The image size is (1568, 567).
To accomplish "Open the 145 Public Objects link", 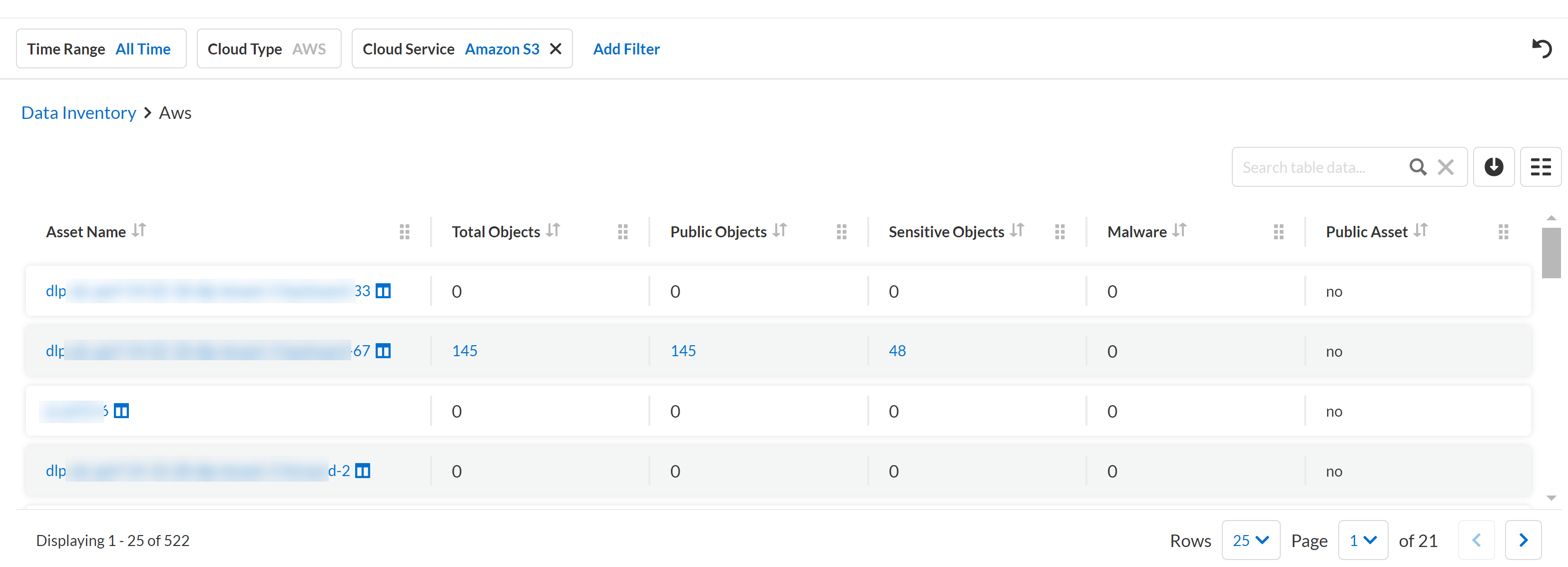I will pos(683,351).
